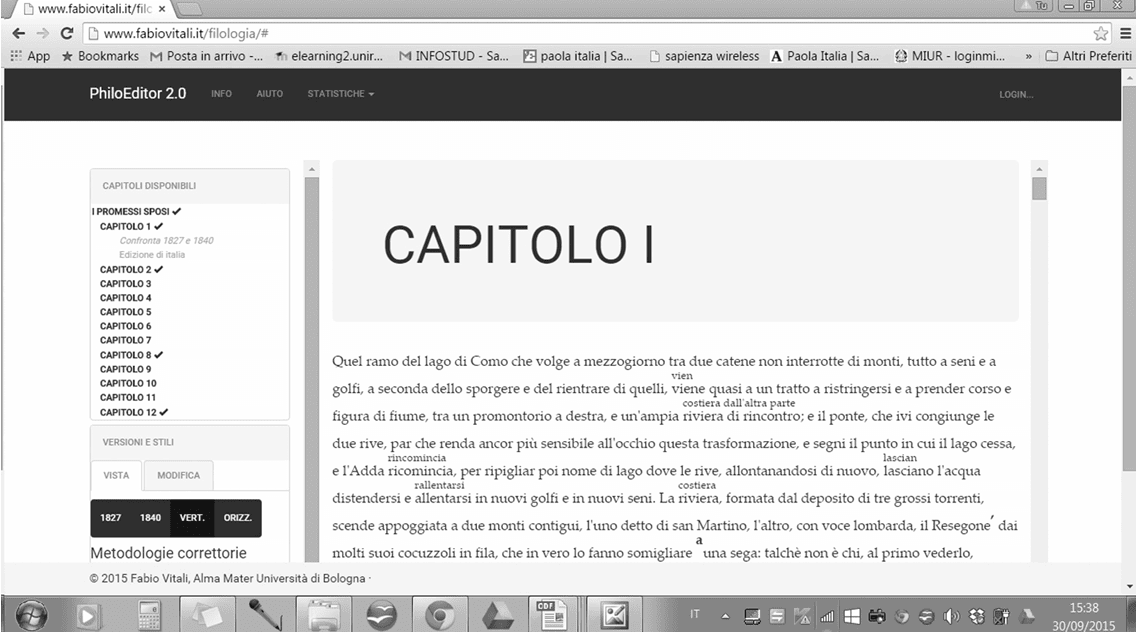Open the calculator in the taskbar

point(149,616)
